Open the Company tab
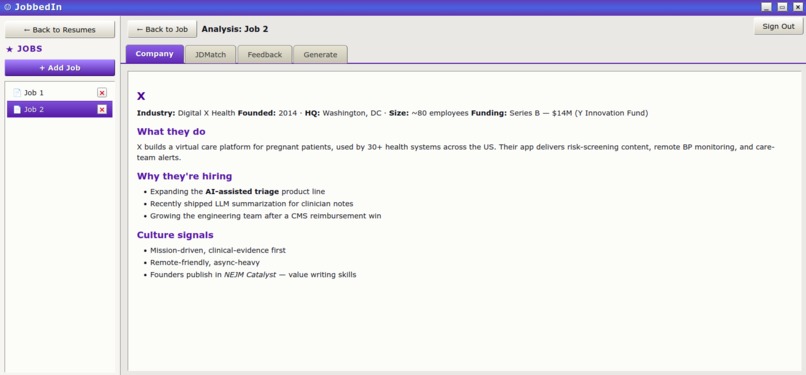The image size is (806, 375). pos(154,54)
